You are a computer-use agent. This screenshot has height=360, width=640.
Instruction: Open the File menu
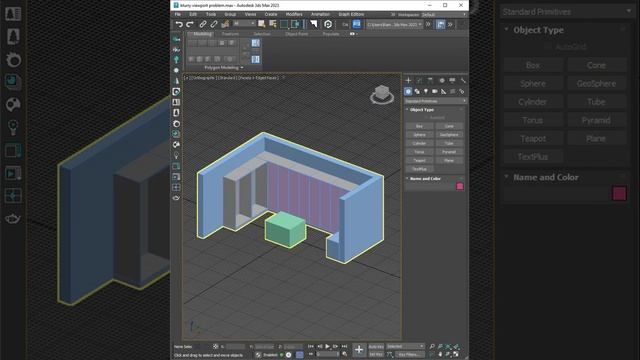(178, 14)
